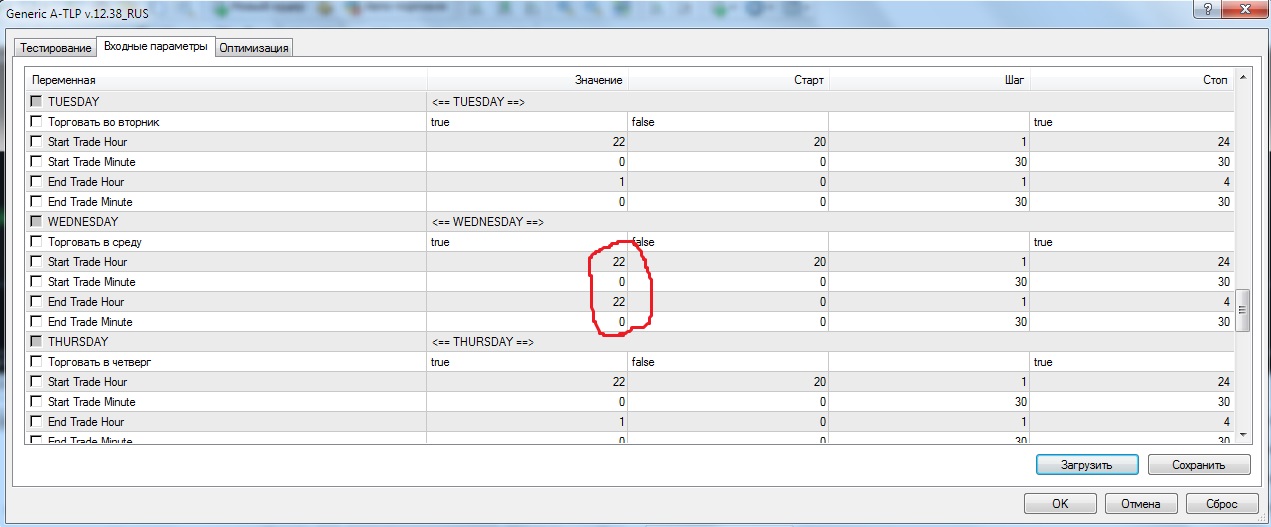Check the Start Trade Hour box under WEDNESDAY

tap(37, 262)
